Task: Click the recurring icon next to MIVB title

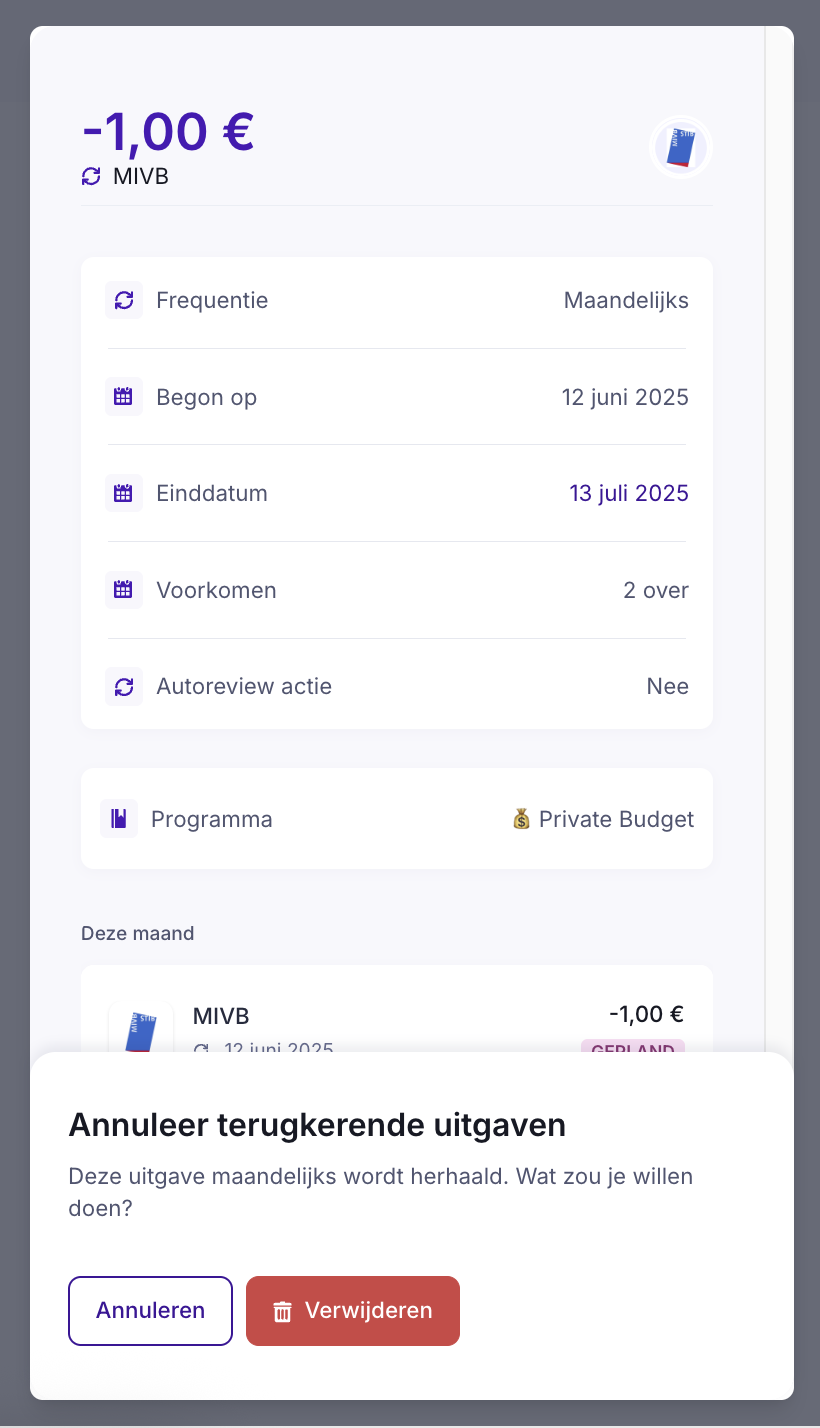Action: pos(91,177)
